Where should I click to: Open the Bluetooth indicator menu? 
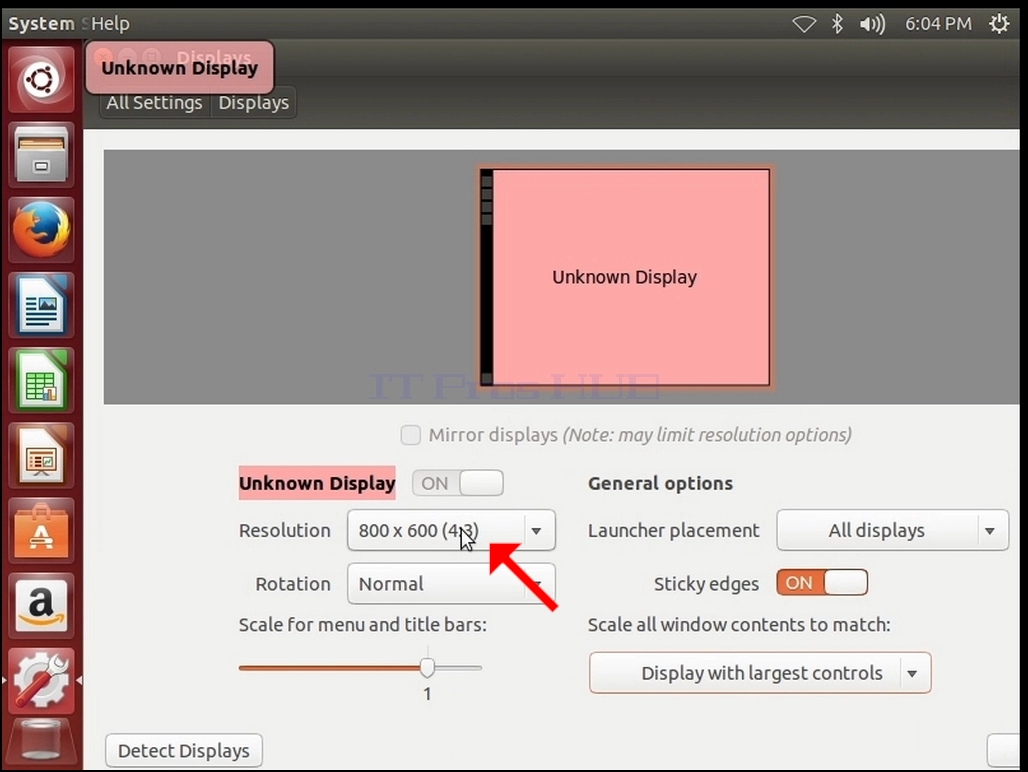(x=837, y=24)
